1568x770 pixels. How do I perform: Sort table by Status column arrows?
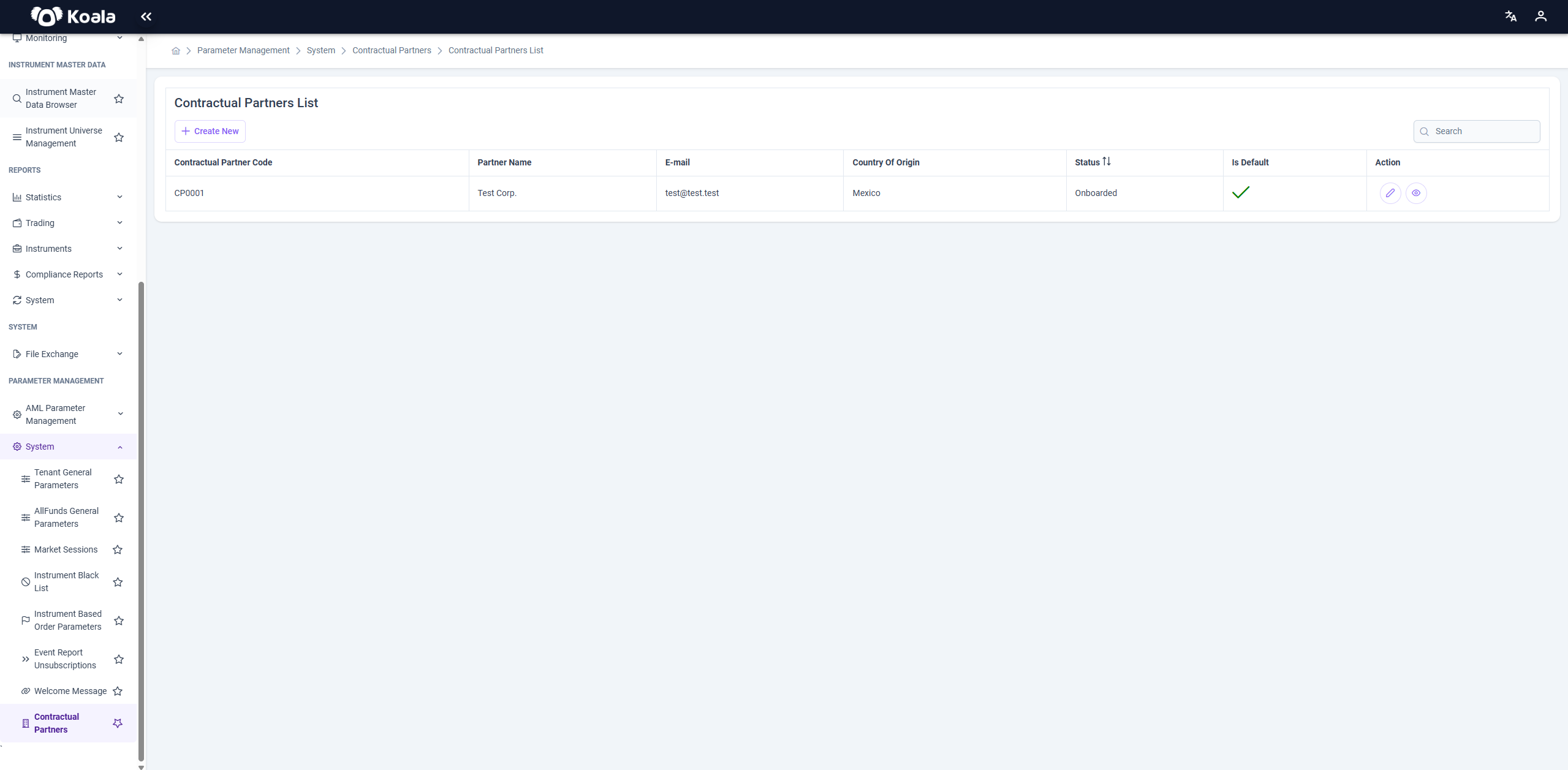[1107, 162]
